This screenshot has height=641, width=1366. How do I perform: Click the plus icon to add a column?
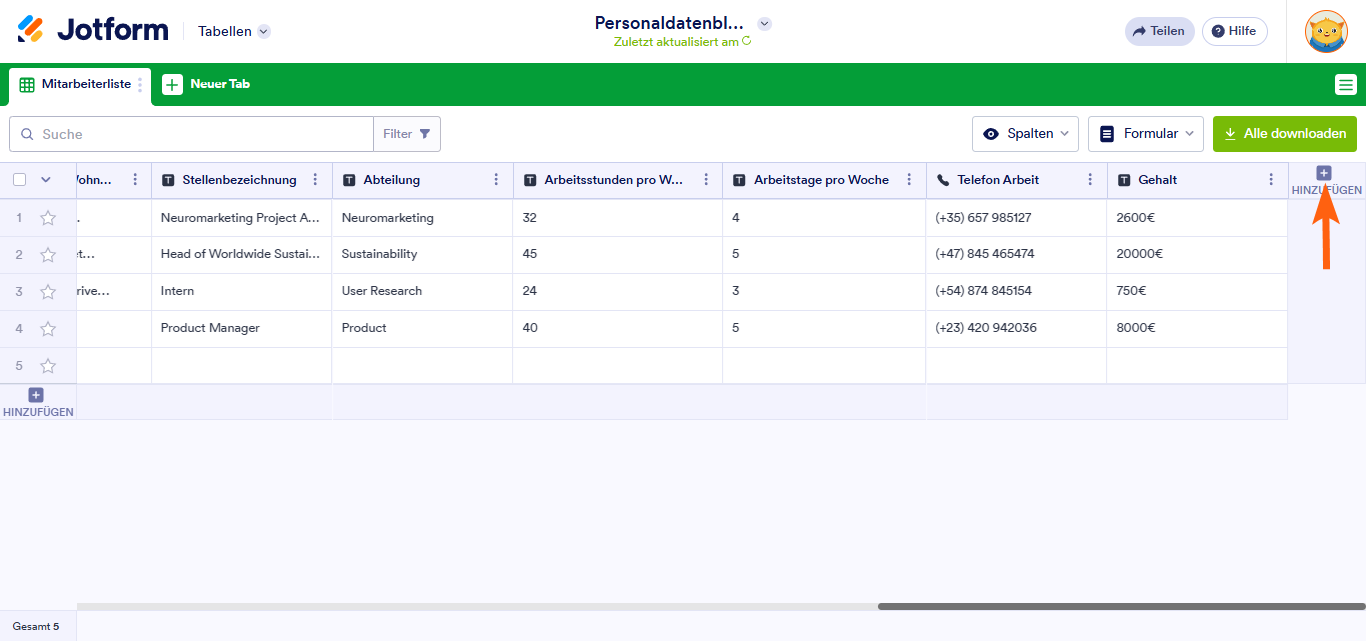click(x=1324, y=173)
